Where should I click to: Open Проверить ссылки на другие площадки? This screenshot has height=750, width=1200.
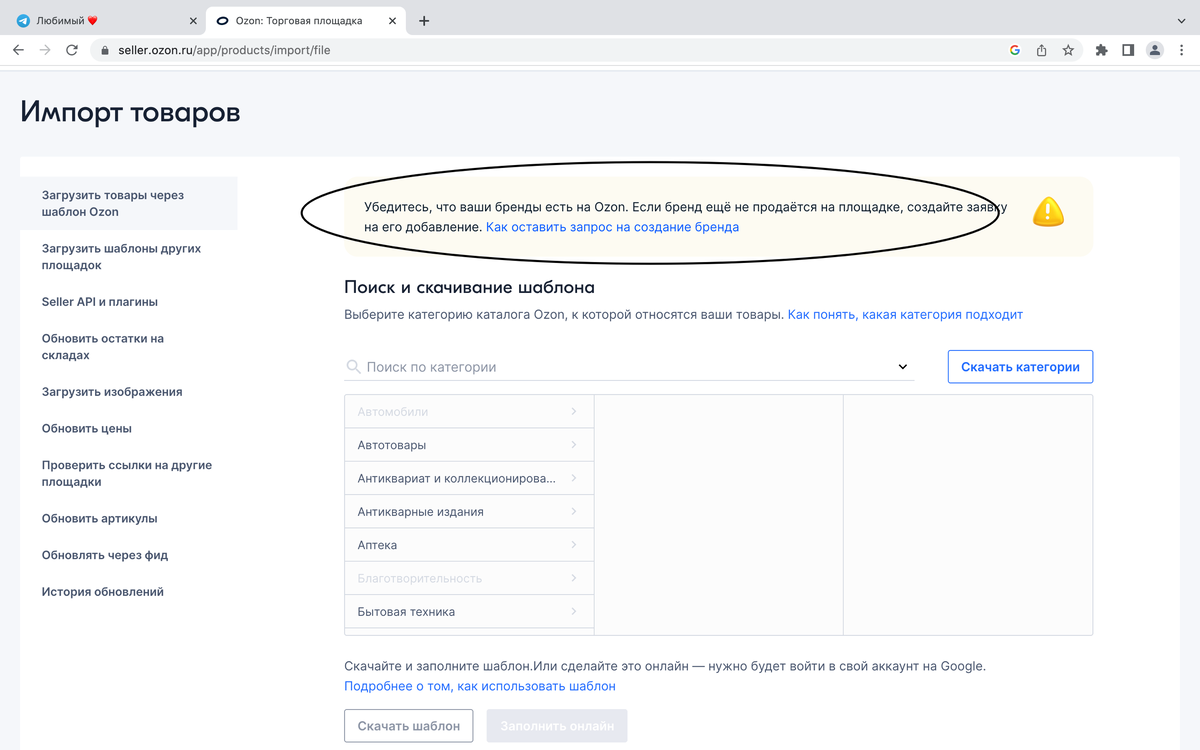[x=129, y=473]
